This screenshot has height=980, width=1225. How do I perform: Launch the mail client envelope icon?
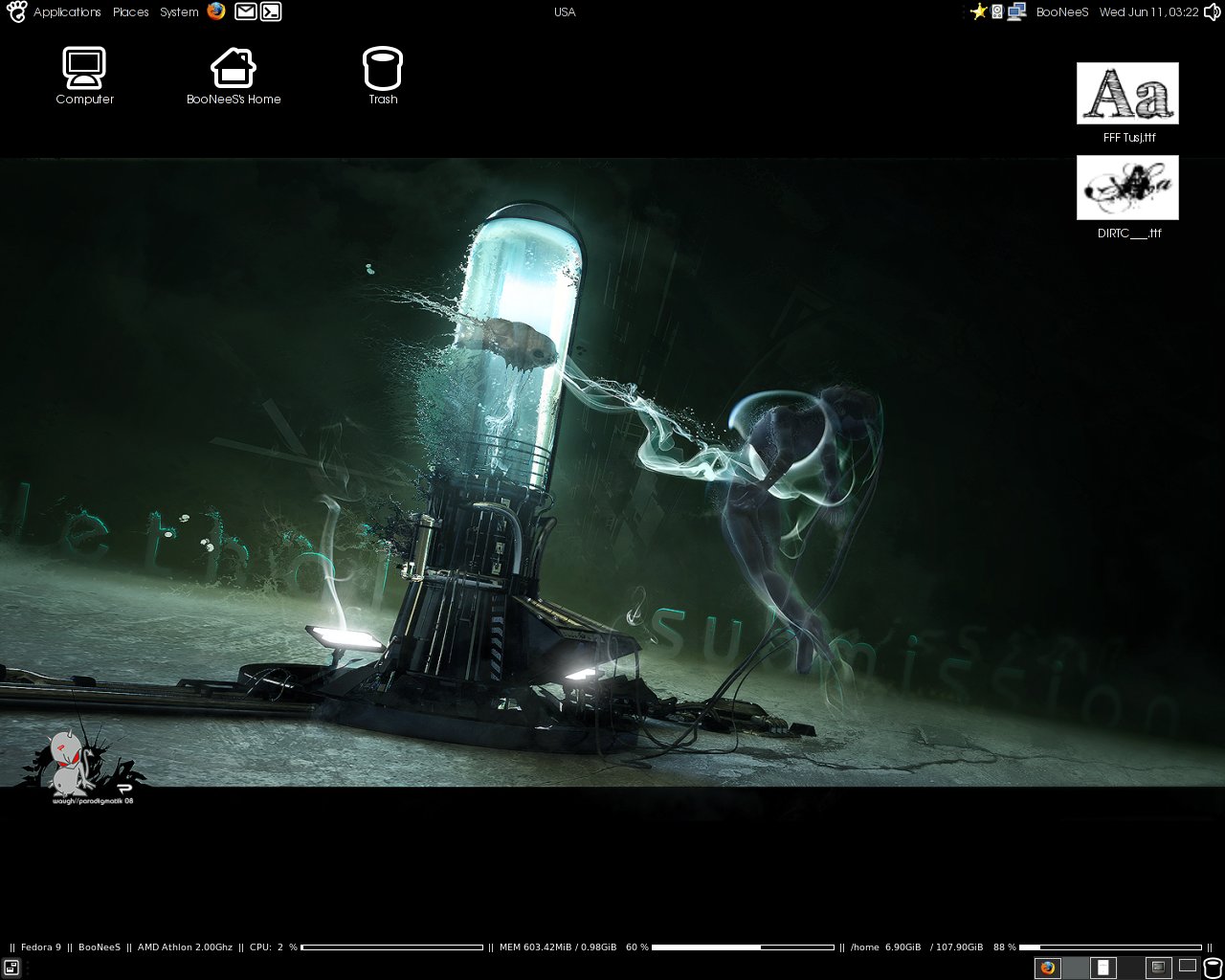pos(246,11)
